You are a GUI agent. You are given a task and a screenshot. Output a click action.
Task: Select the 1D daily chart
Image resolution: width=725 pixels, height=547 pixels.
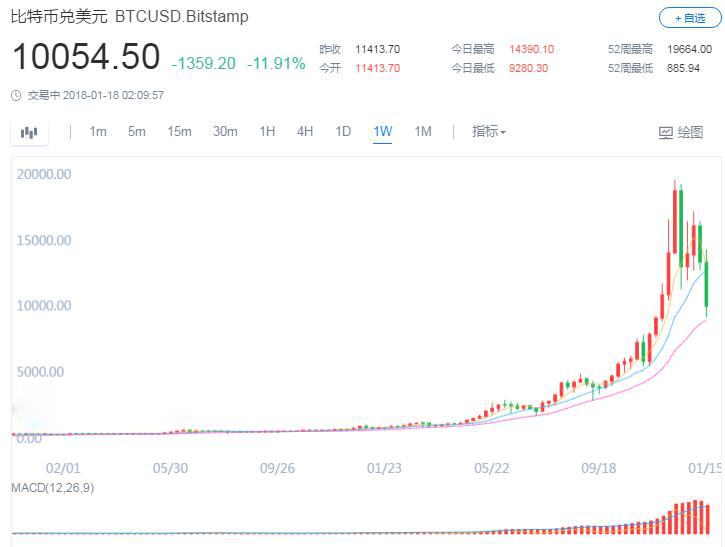tap(343, 132)
